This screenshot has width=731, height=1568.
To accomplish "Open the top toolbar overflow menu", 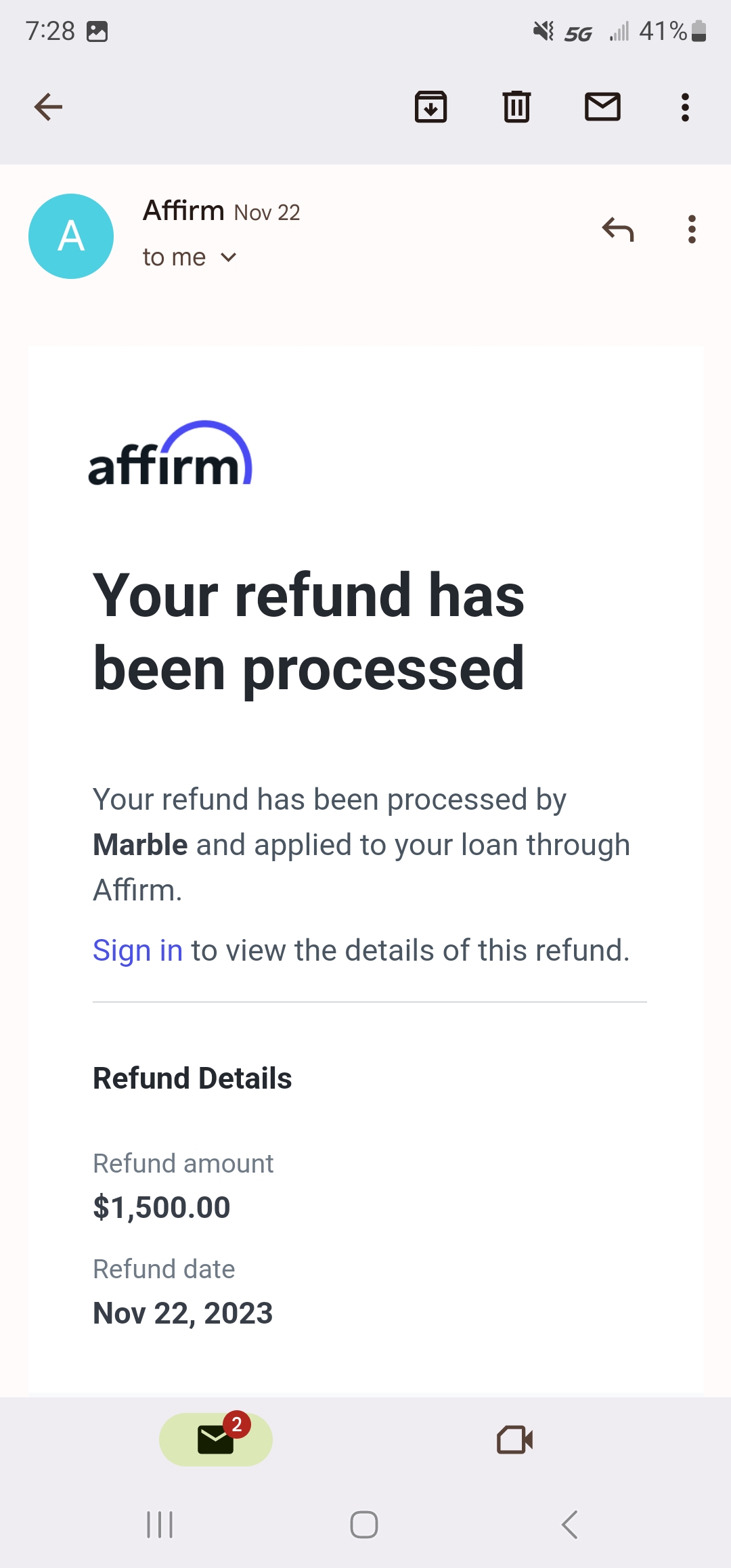I will (x=685, y=107).
